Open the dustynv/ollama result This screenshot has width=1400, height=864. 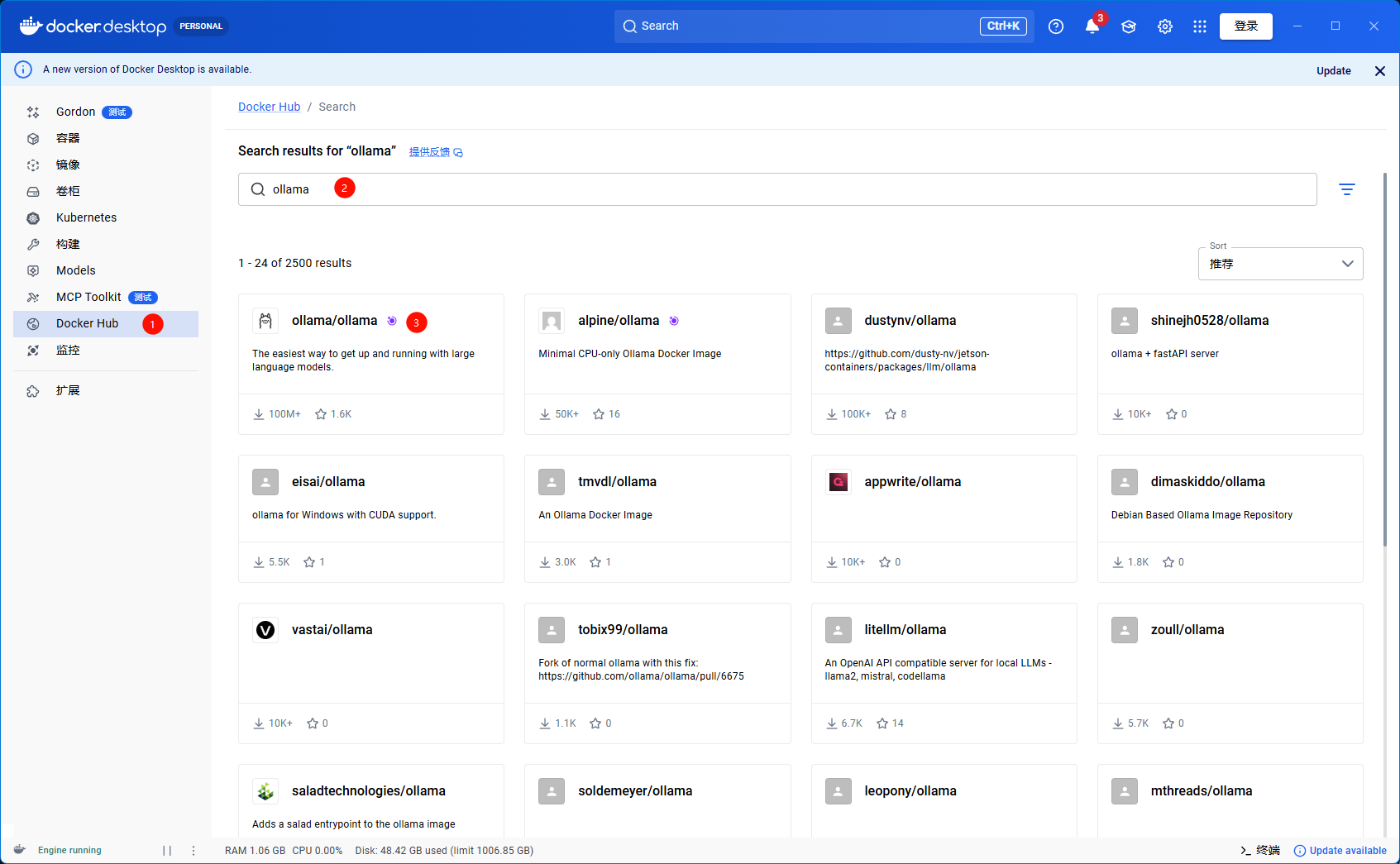click(x=944, y=364)
